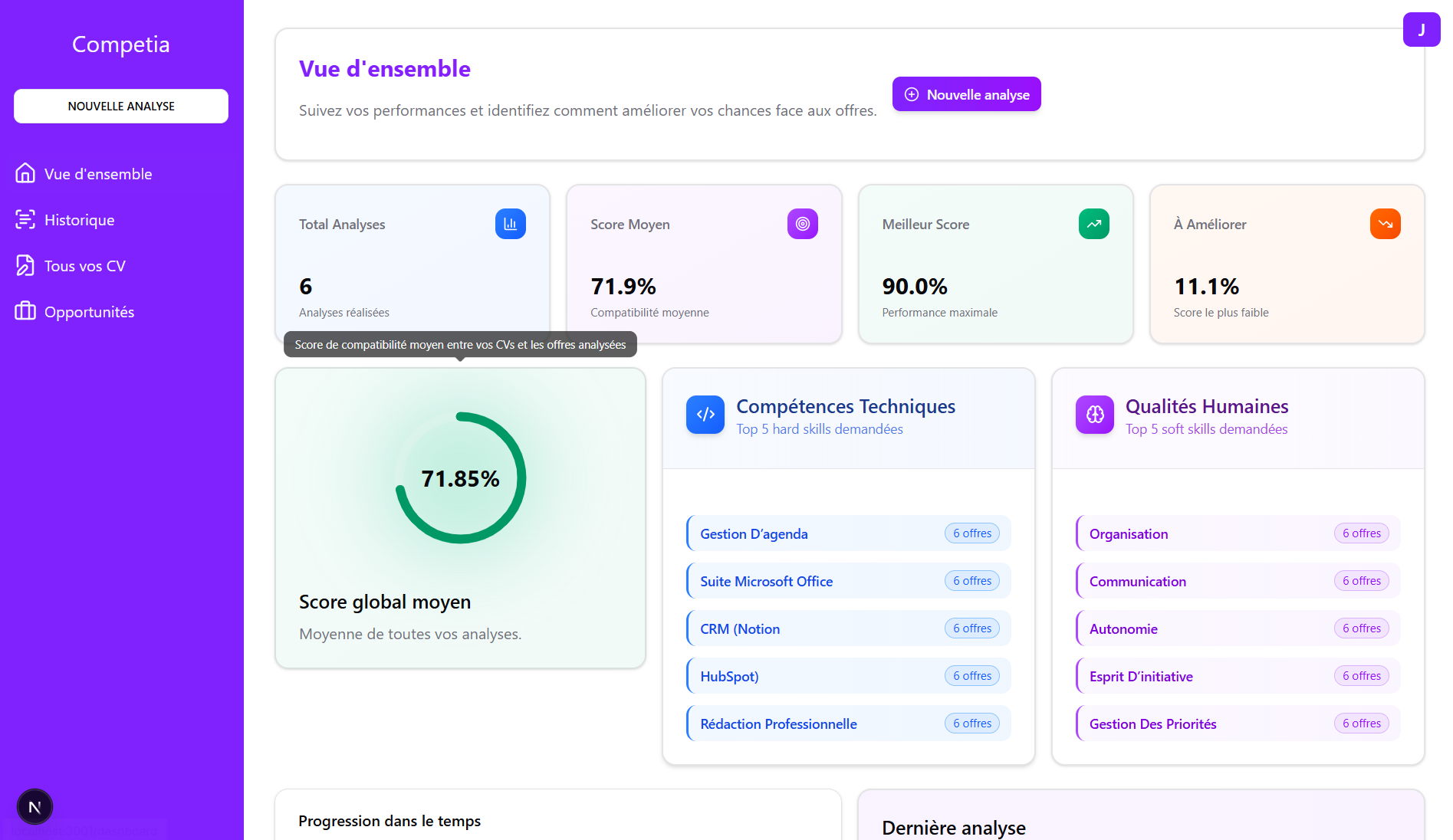Click the round N logo badge at bottom left
The width and height of the screenshot is (1453, 840).
[35, 806]
